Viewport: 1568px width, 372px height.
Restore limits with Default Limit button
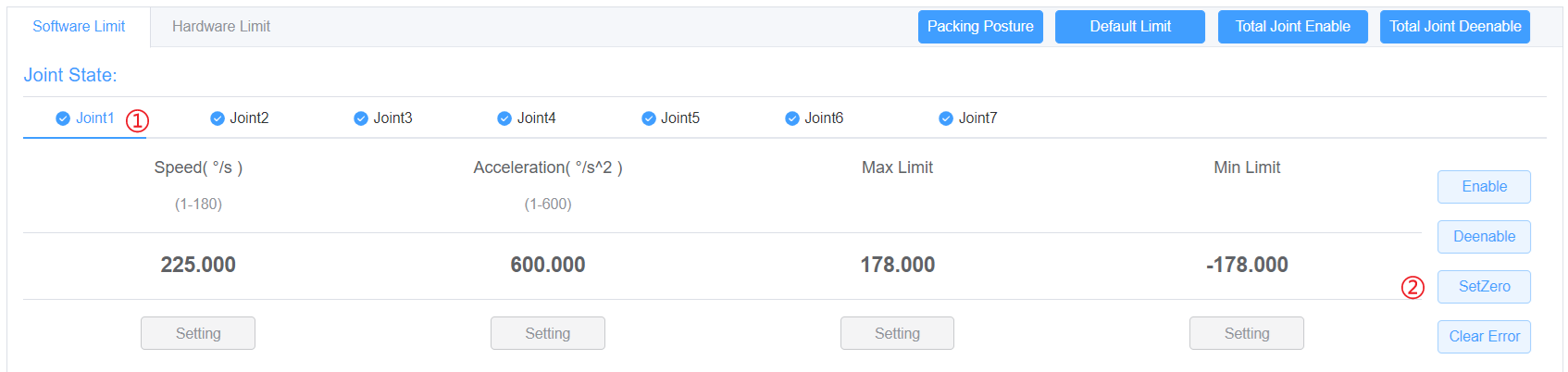[1129, 27]
